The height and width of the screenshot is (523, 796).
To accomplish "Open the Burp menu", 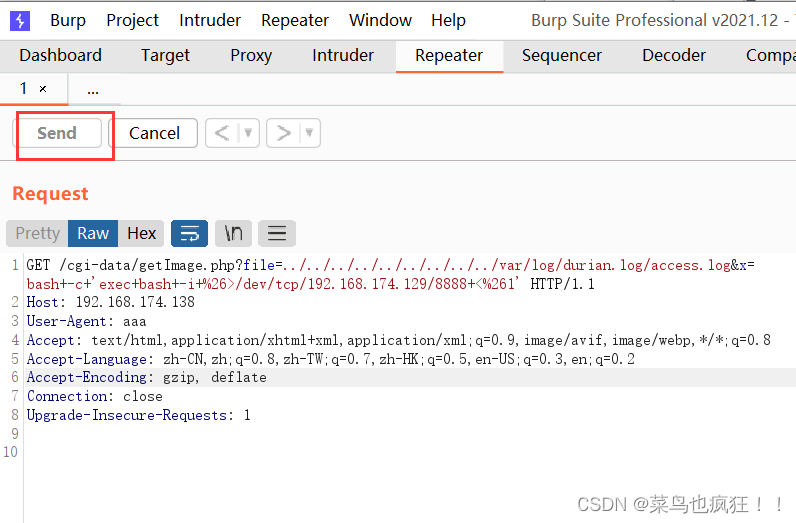I will [68, 20].
